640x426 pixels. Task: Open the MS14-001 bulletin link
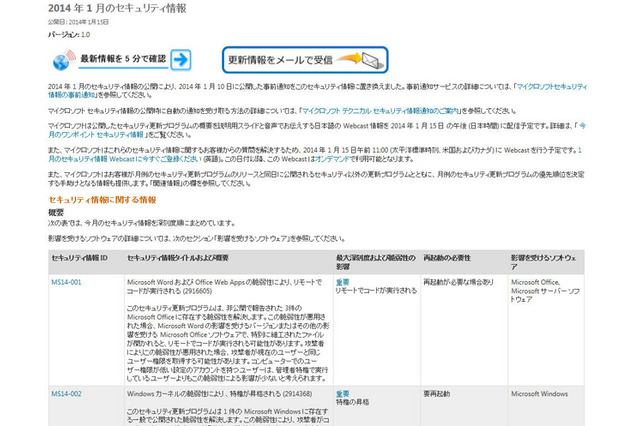66,282
